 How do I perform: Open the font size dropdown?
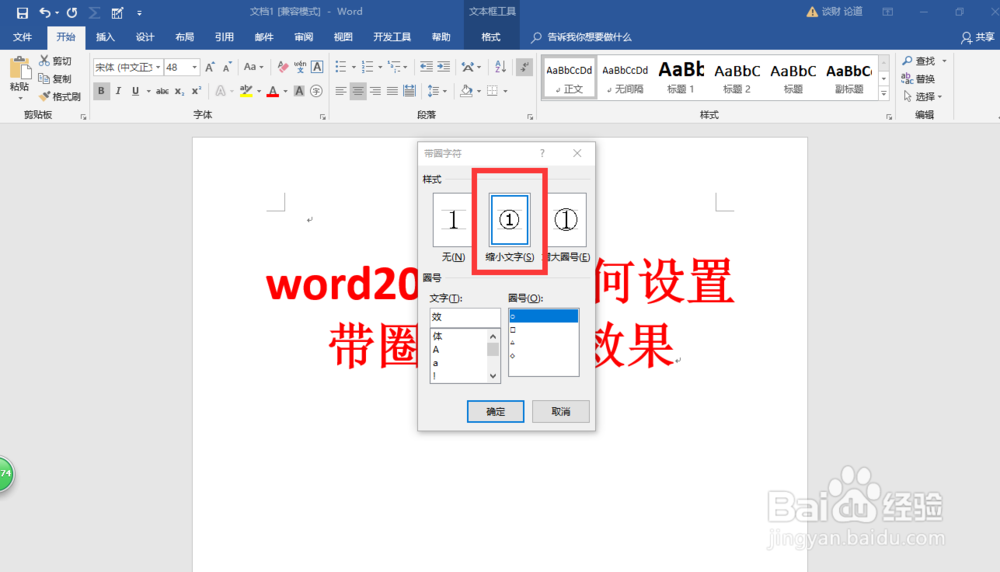[195, 67]
